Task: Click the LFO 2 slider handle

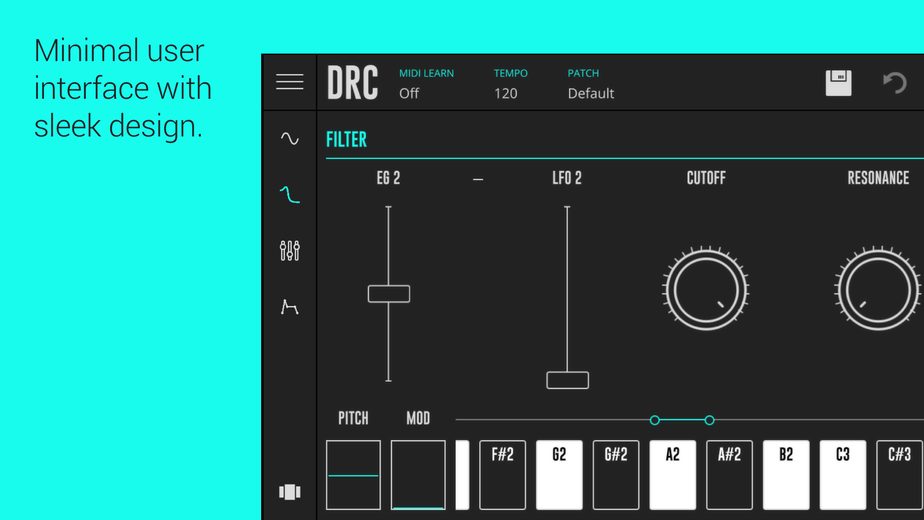Action: (567, 380)
